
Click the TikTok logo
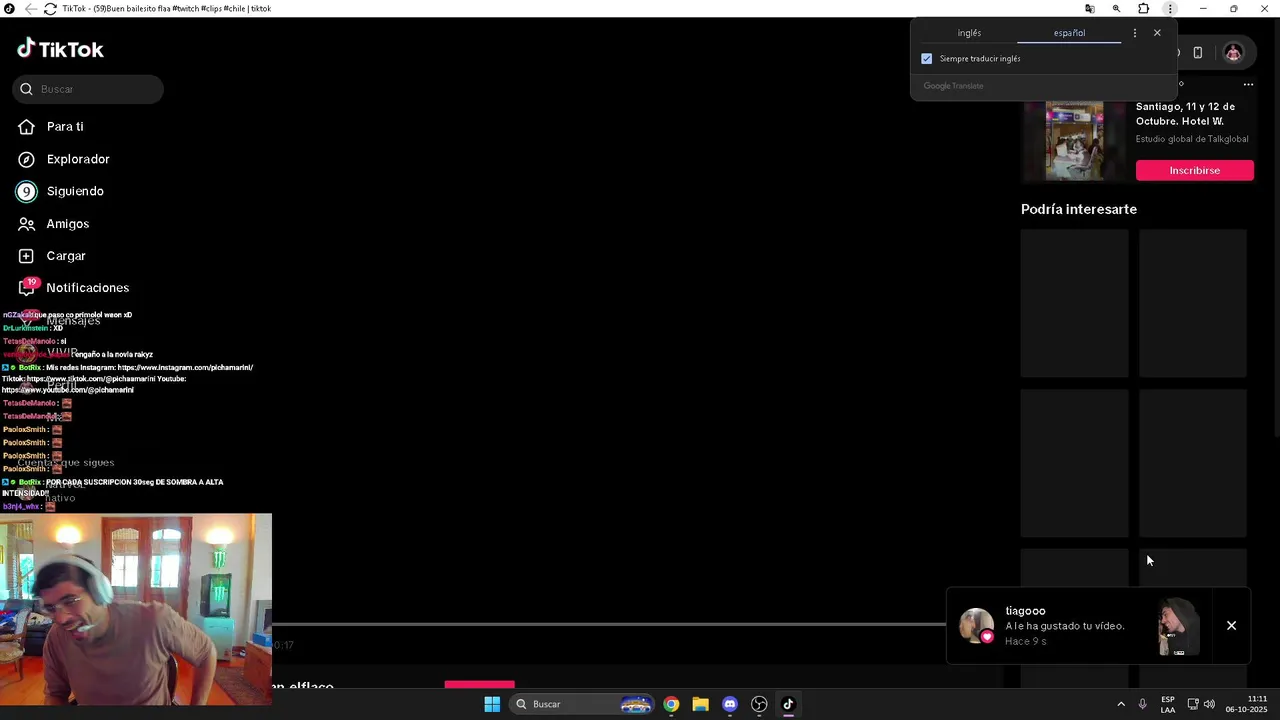(x=60, y=49)
